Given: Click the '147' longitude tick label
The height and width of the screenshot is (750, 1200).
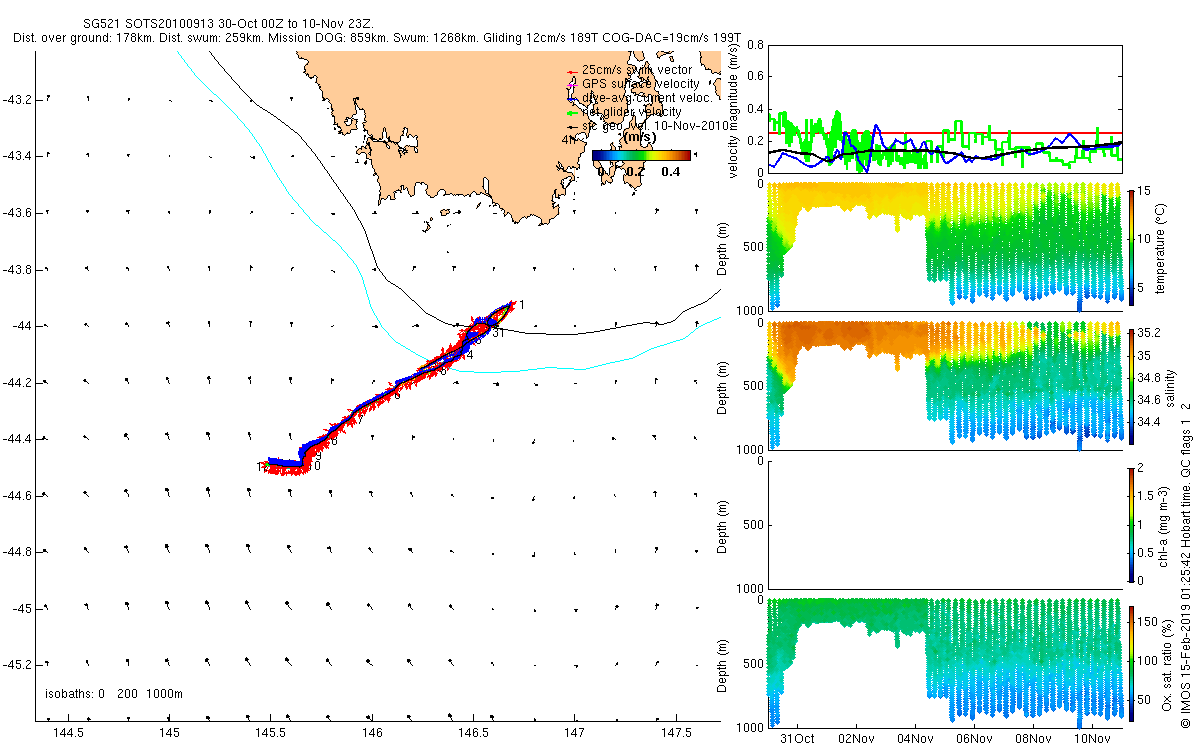Looking at the screenshot, I should 576,733.
